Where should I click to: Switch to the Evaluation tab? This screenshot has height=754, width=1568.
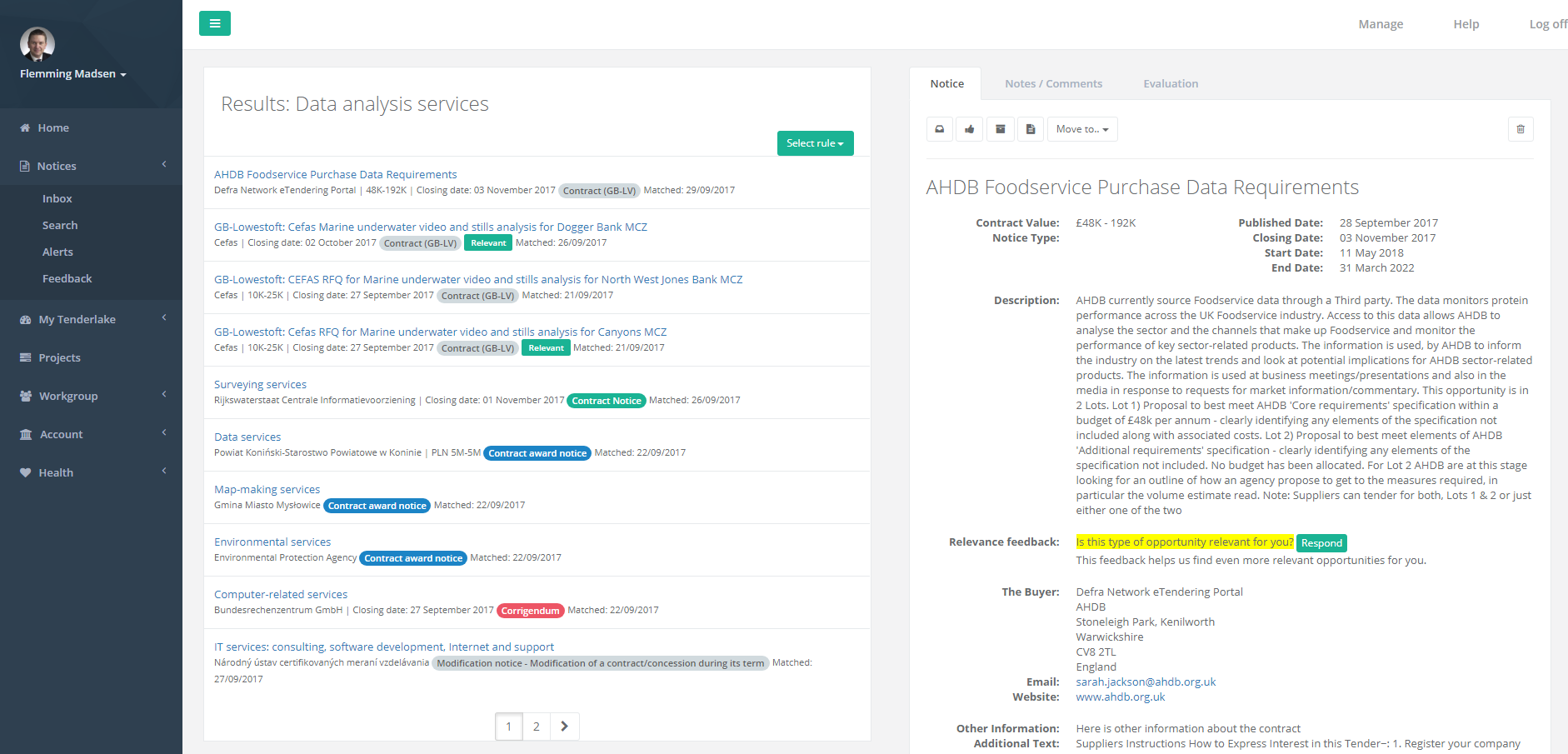[x=1171, y=83]
